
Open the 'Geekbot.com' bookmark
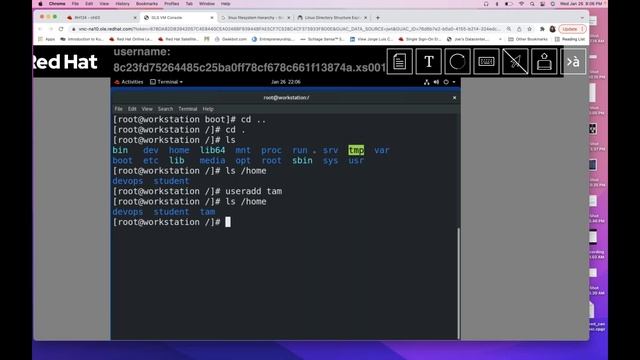231,39
